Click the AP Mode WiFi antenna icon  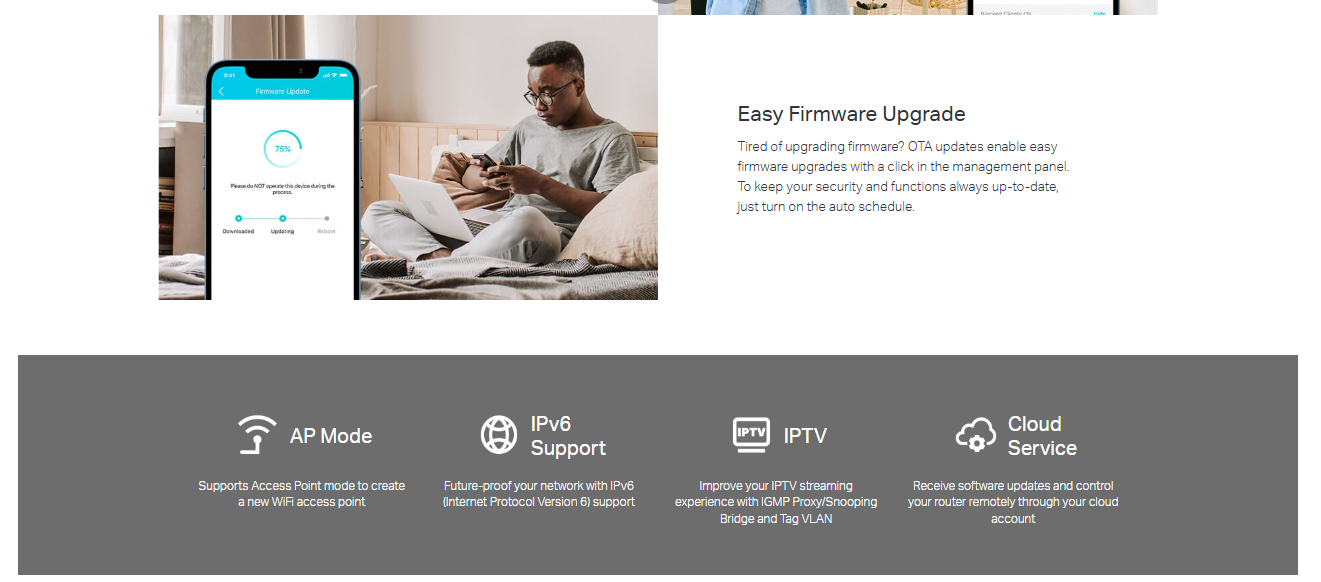(x=257, y=435)
